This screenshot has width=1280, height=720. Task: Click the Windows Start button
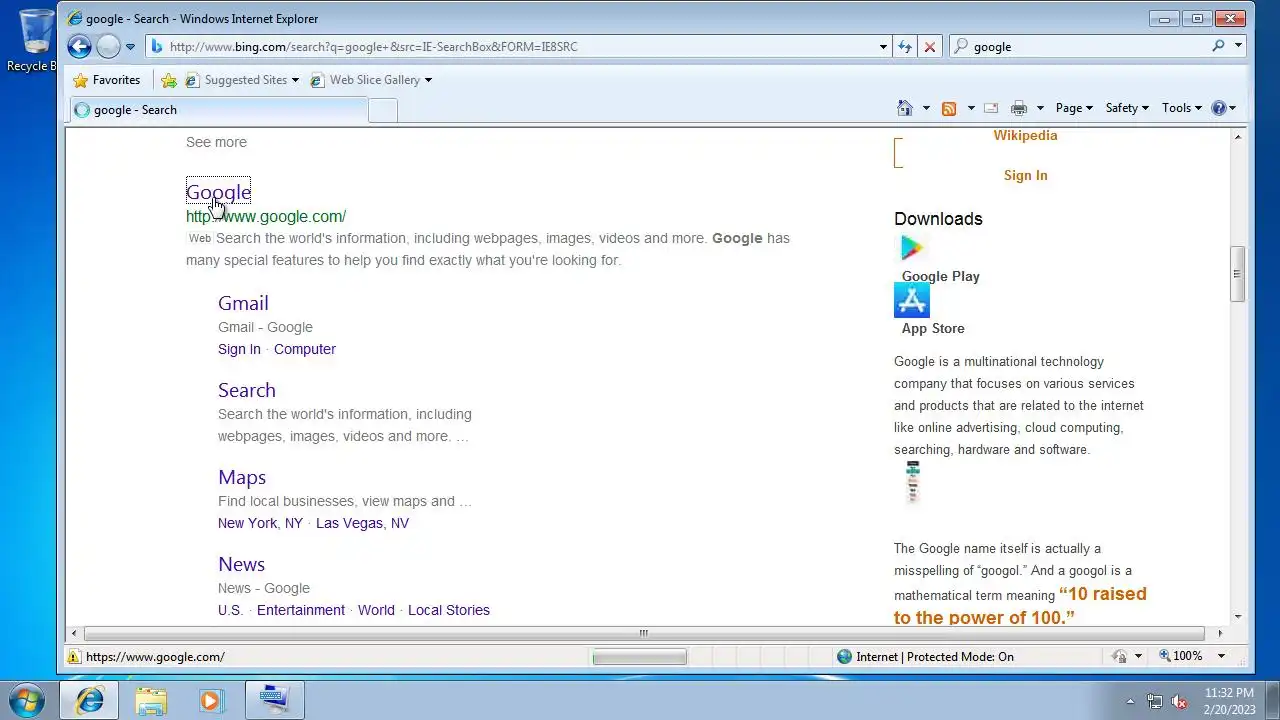(x=27, y=699)
